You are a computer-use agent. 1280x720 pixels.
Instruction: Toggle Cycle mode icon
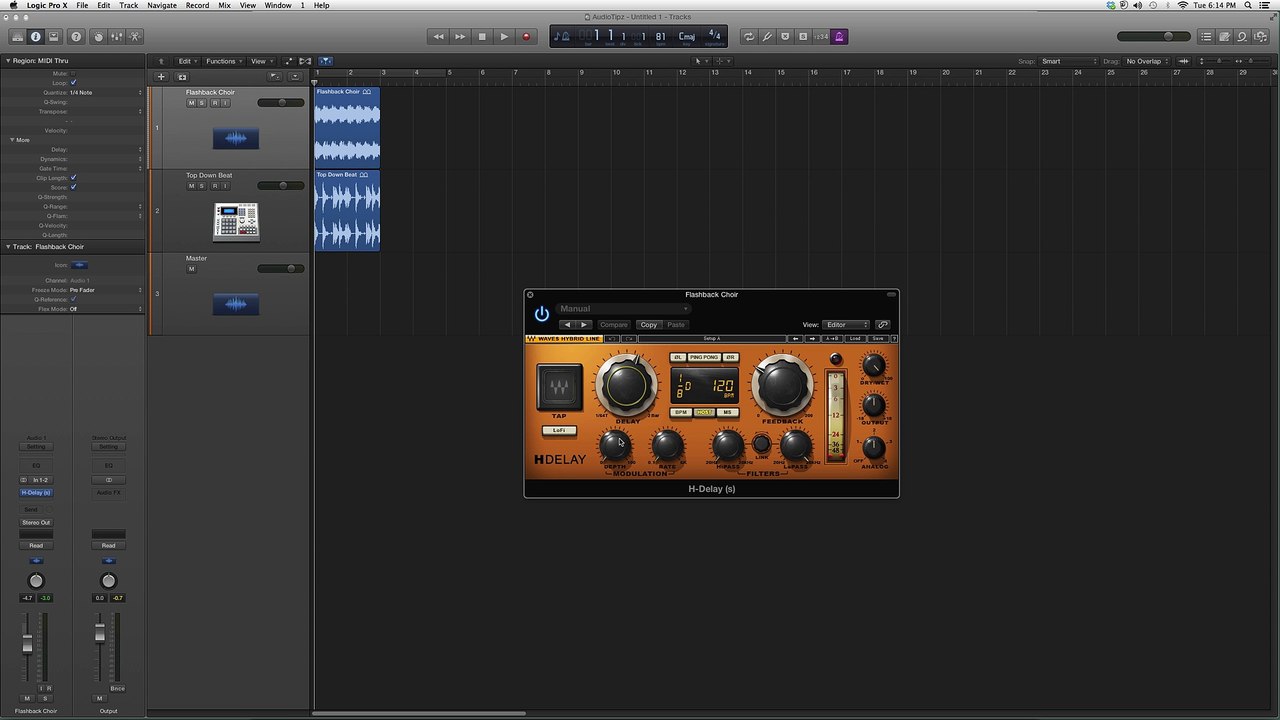coord(748,37)
